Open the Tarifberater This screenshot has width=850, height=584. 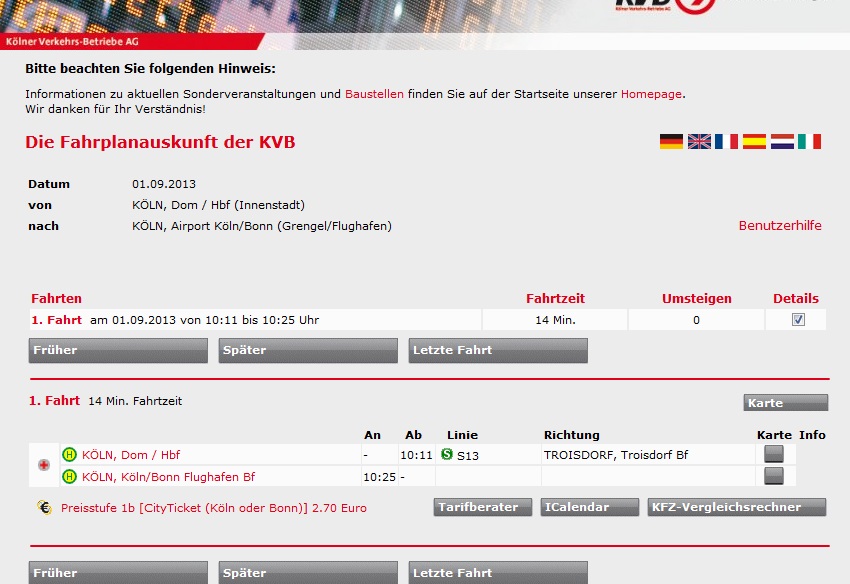pos(483,507)
